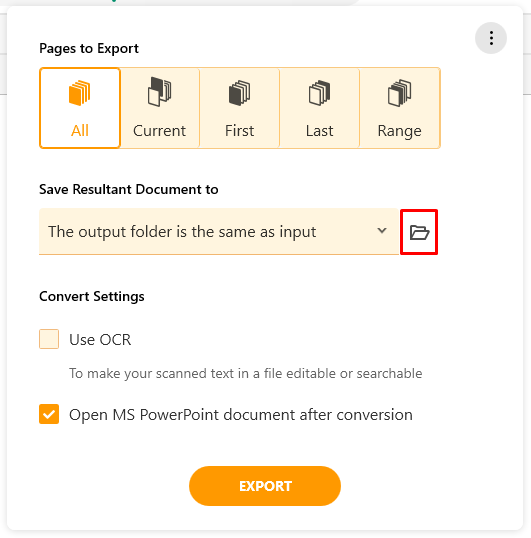Click the orange All pages stack icon
The image size is (531, 538).
(x=80, y=93)
